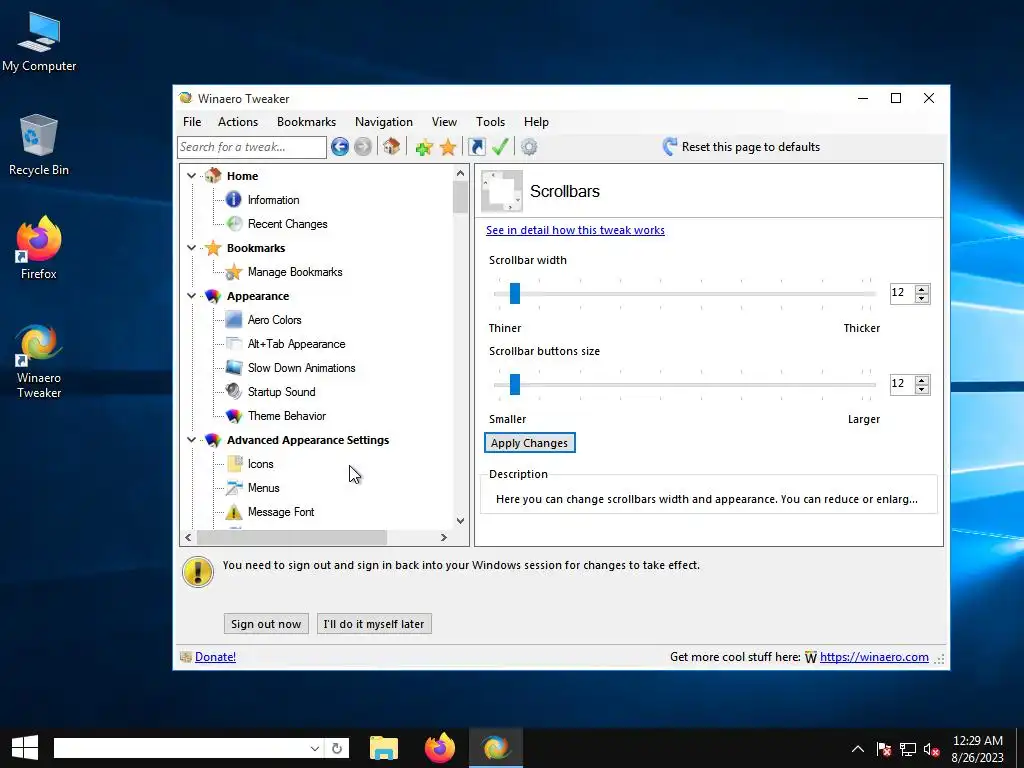Open the Bookmarks menu
This screenshot has width=1024, height=768.
pyautogui.click(x=306, y=122)
